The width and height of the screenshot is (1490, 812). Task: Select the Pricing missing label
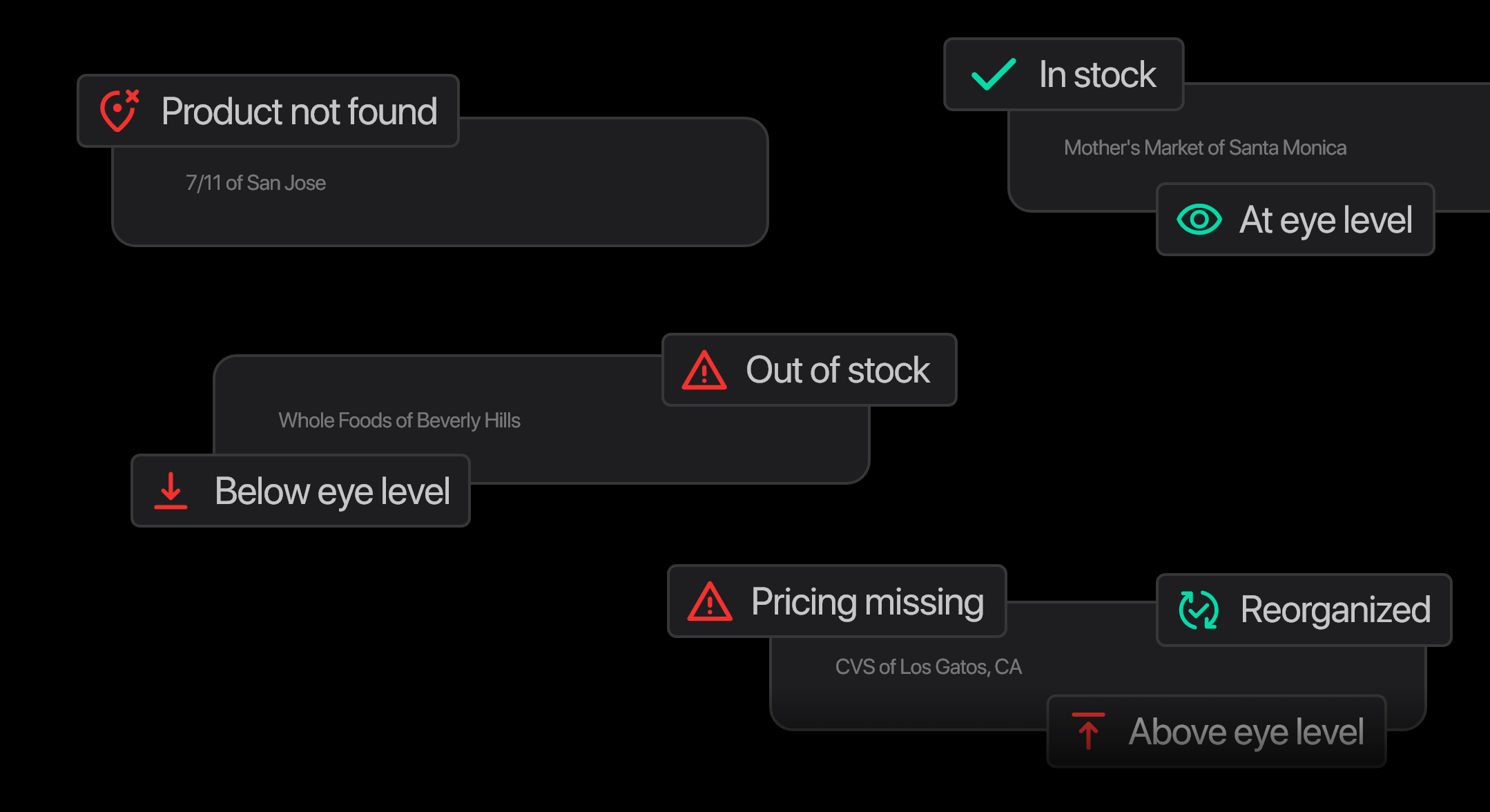pos(867,602)
